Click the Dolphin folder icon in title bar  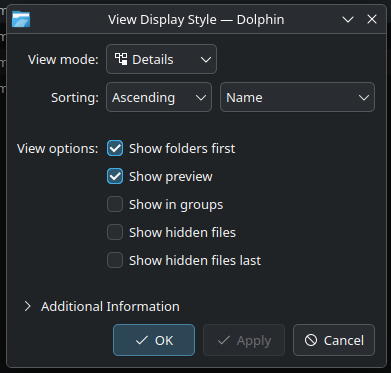21,19
